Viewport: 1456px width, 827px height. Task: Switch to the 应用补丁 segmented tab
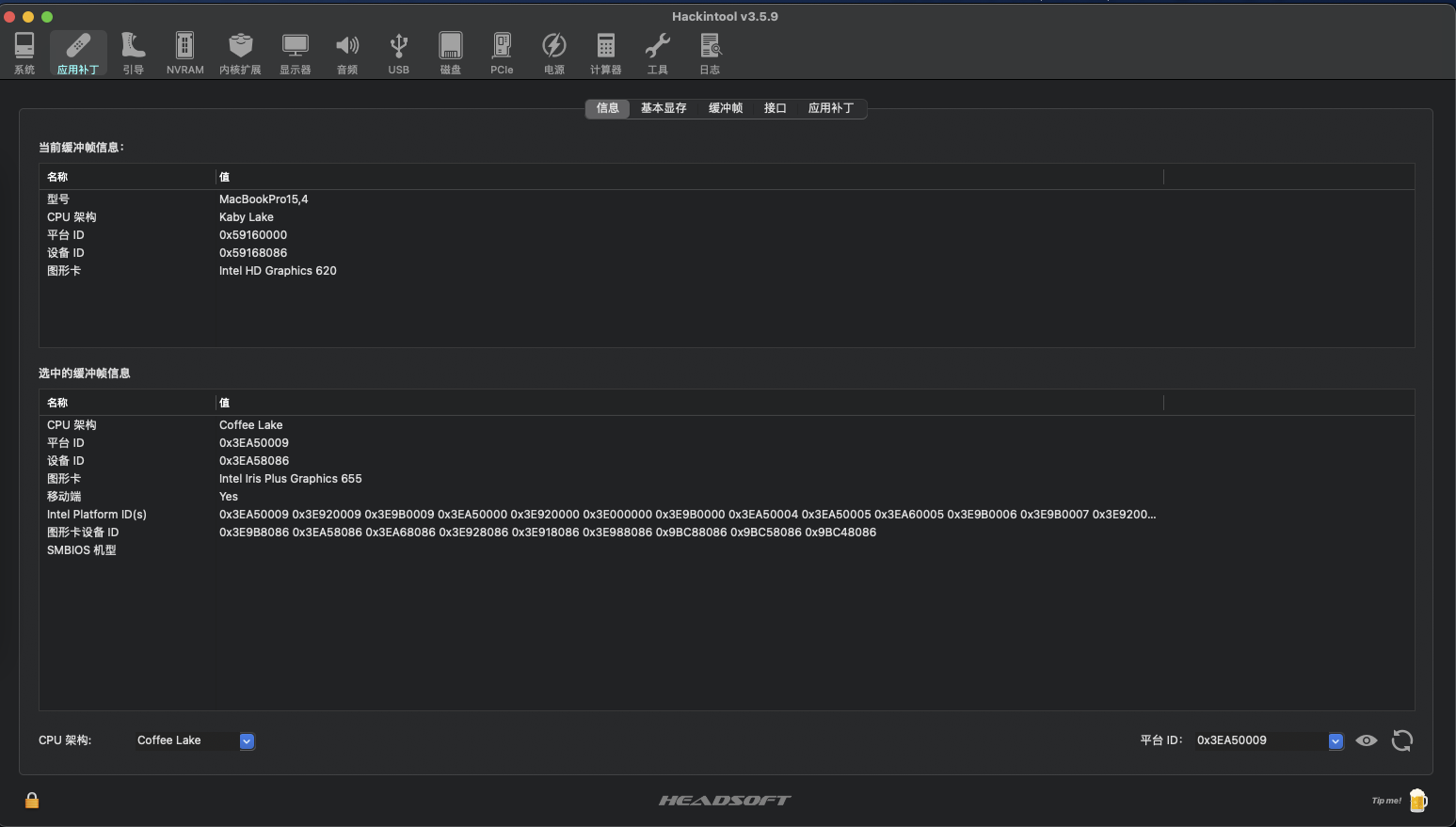(831, 108)
